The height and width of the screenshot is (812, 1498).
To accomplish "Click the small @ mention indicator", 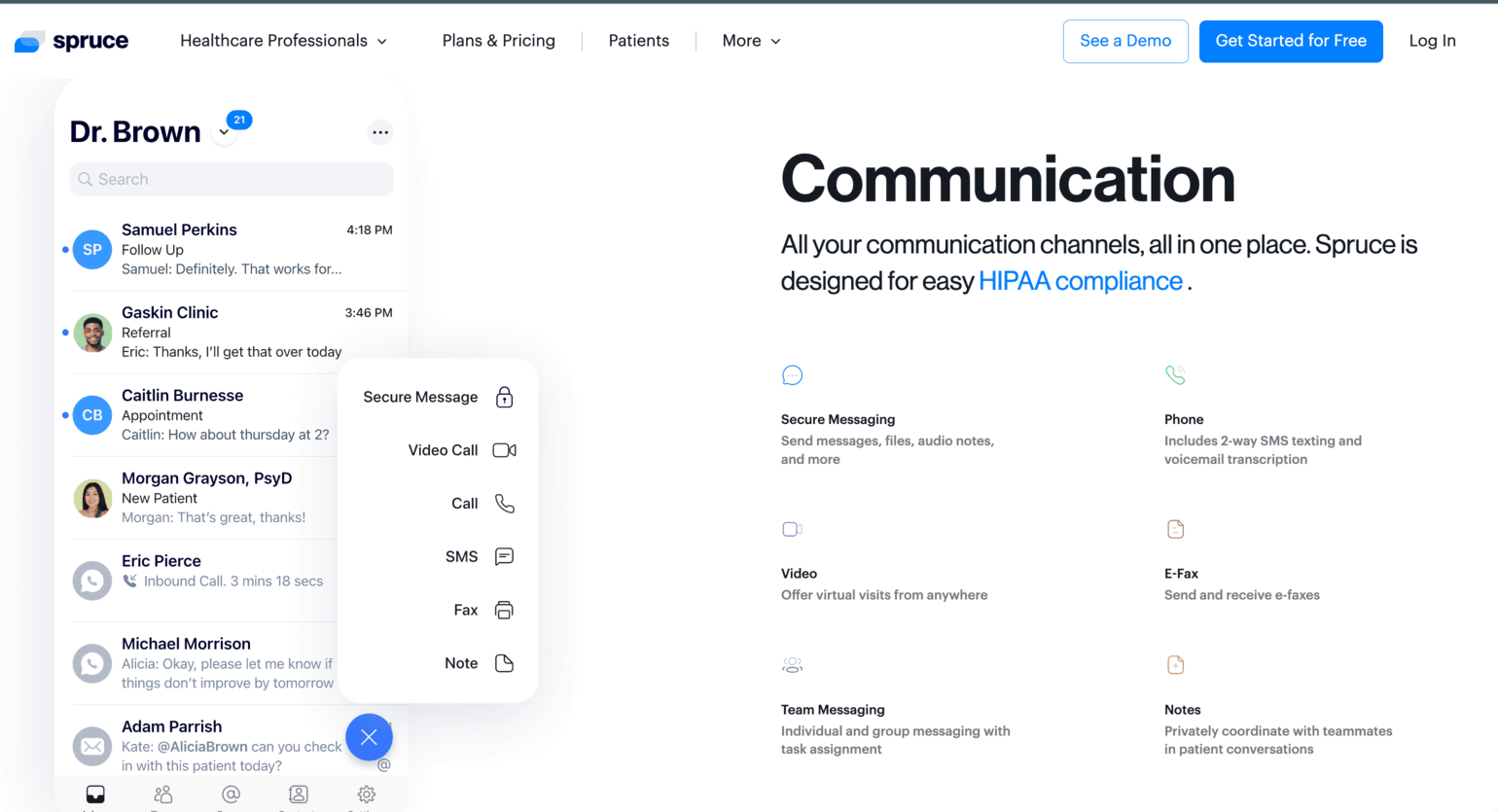I will tap(384, 765).
